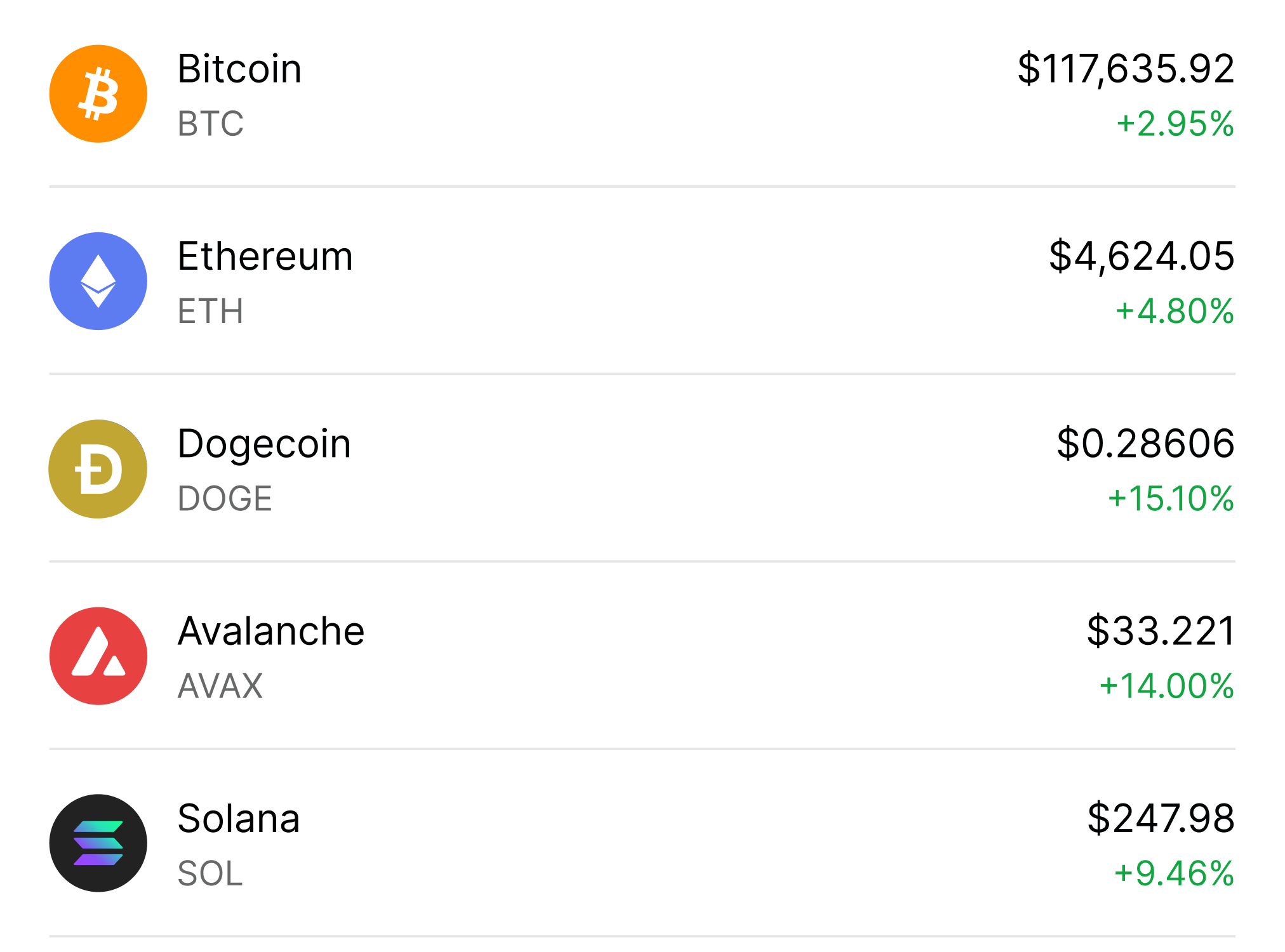1285x952 pixels.
Task: Tap the Solana price $247.98
Action: pos(1161,819)
